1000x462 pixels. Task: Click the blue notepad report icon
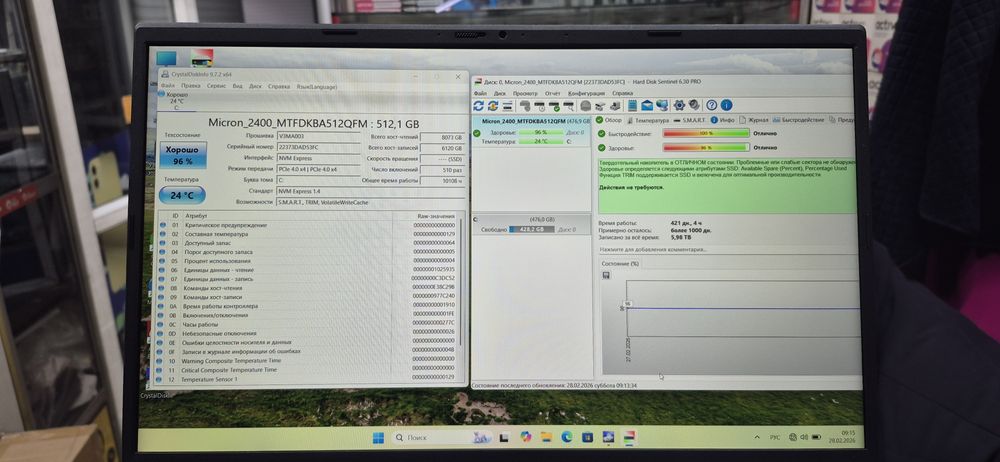pos(632,105)
